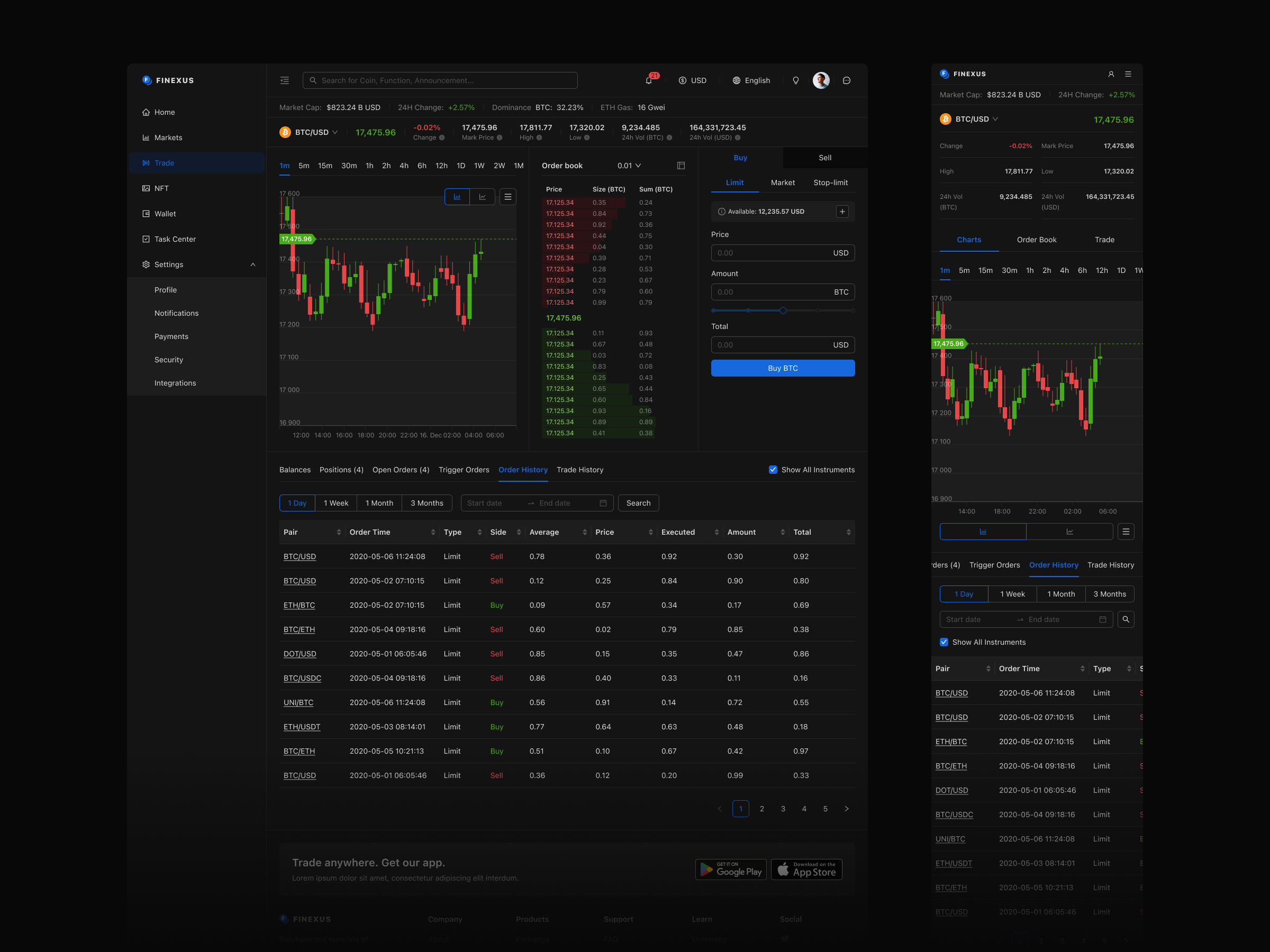Open the Google Play download badge
1270x952 pixels.
click(x=730, y=869)
